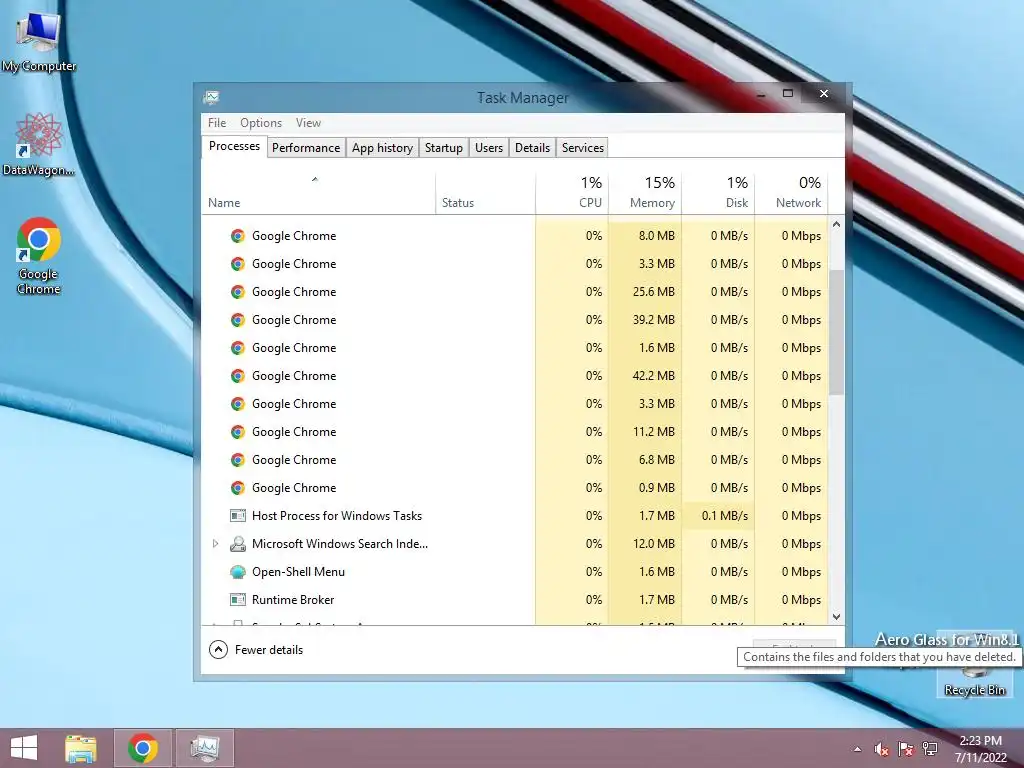
Task: Click the 0.1 MB/s disk value
Action: click(x=724, y=516)
